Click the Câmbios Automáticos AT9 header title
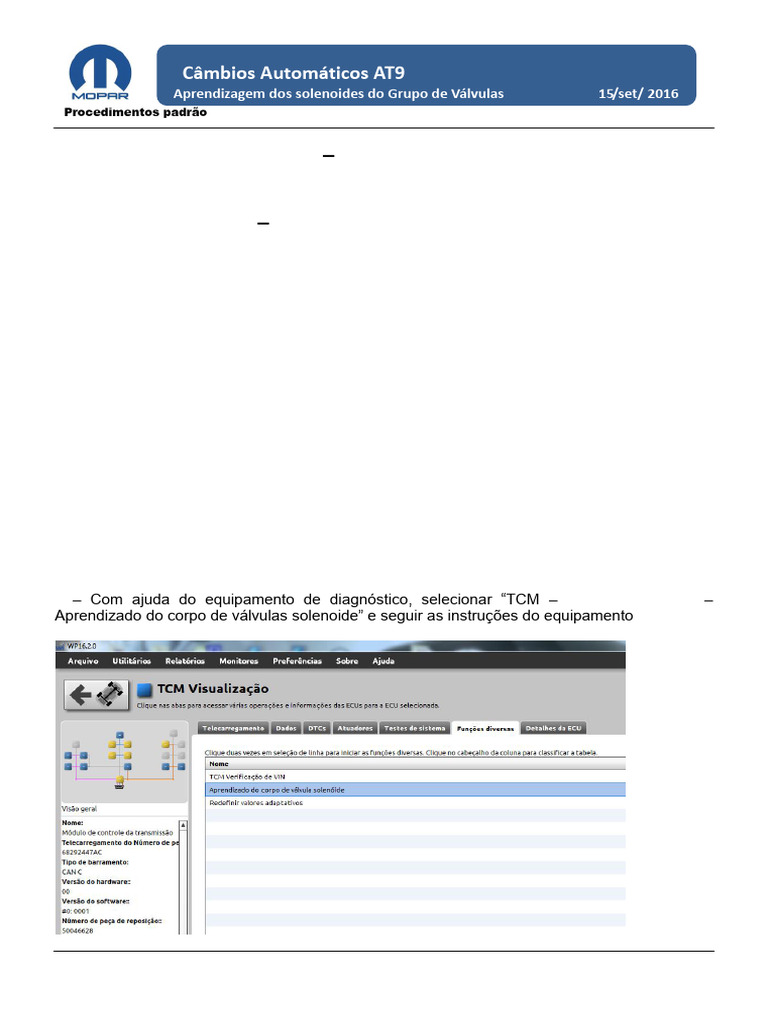Image resolution: width=768 pixels, height=1024 pixels. click(x=293, y=72)
